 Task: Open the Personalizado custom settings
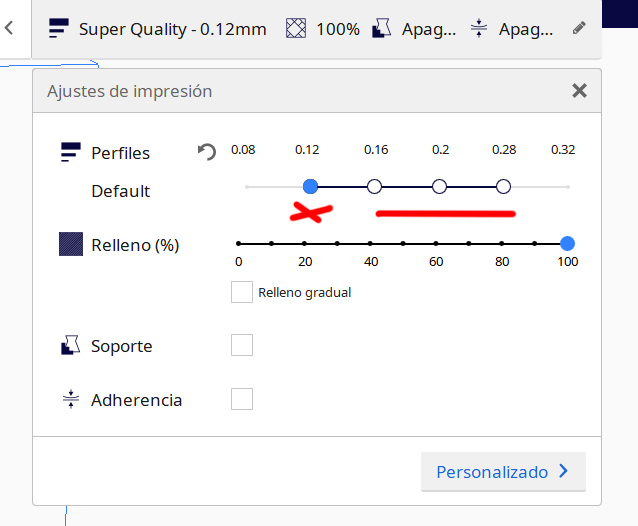click(x=503, y=472)
